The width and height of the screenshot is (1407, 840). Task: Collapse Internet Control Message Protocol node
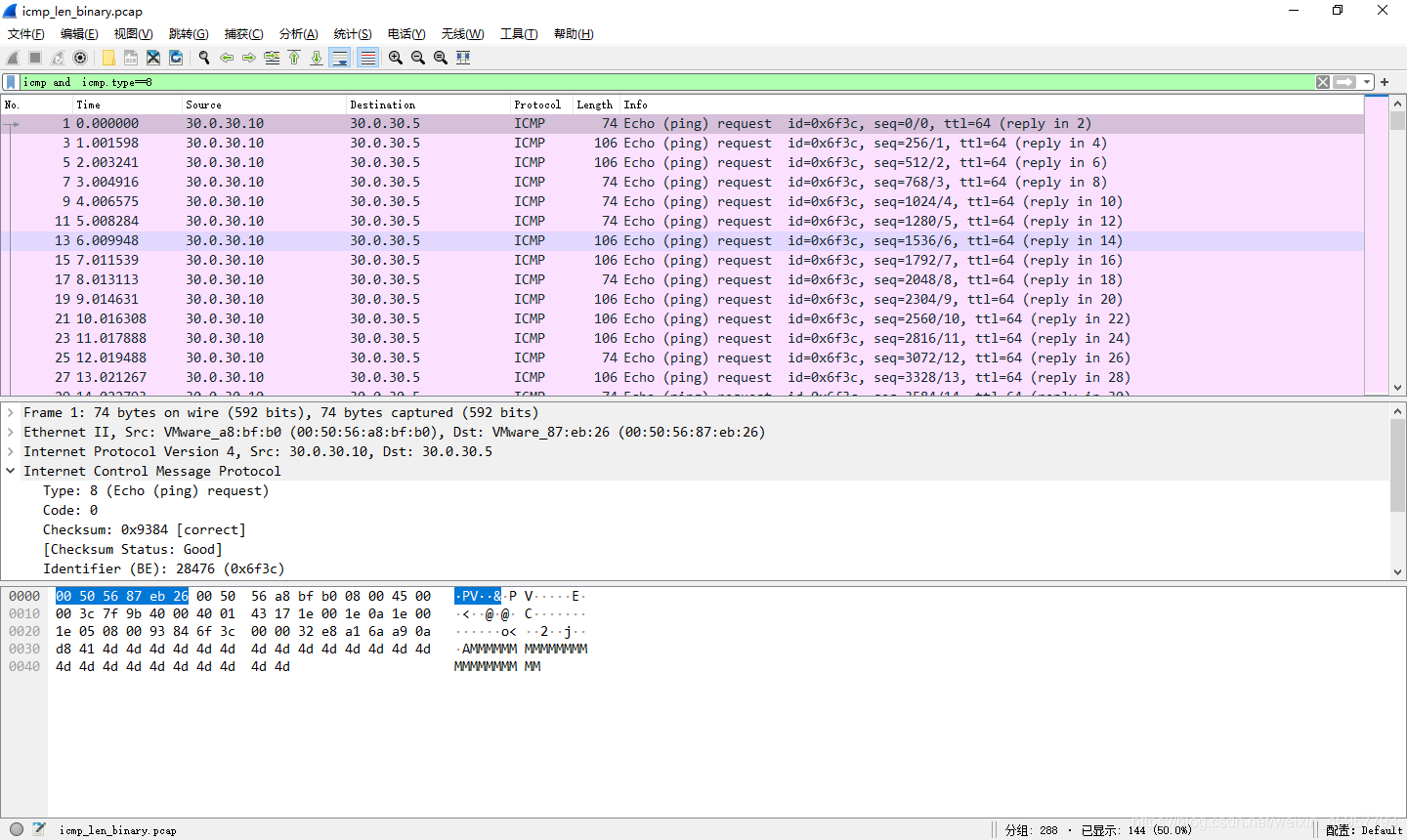click(11, 472)
